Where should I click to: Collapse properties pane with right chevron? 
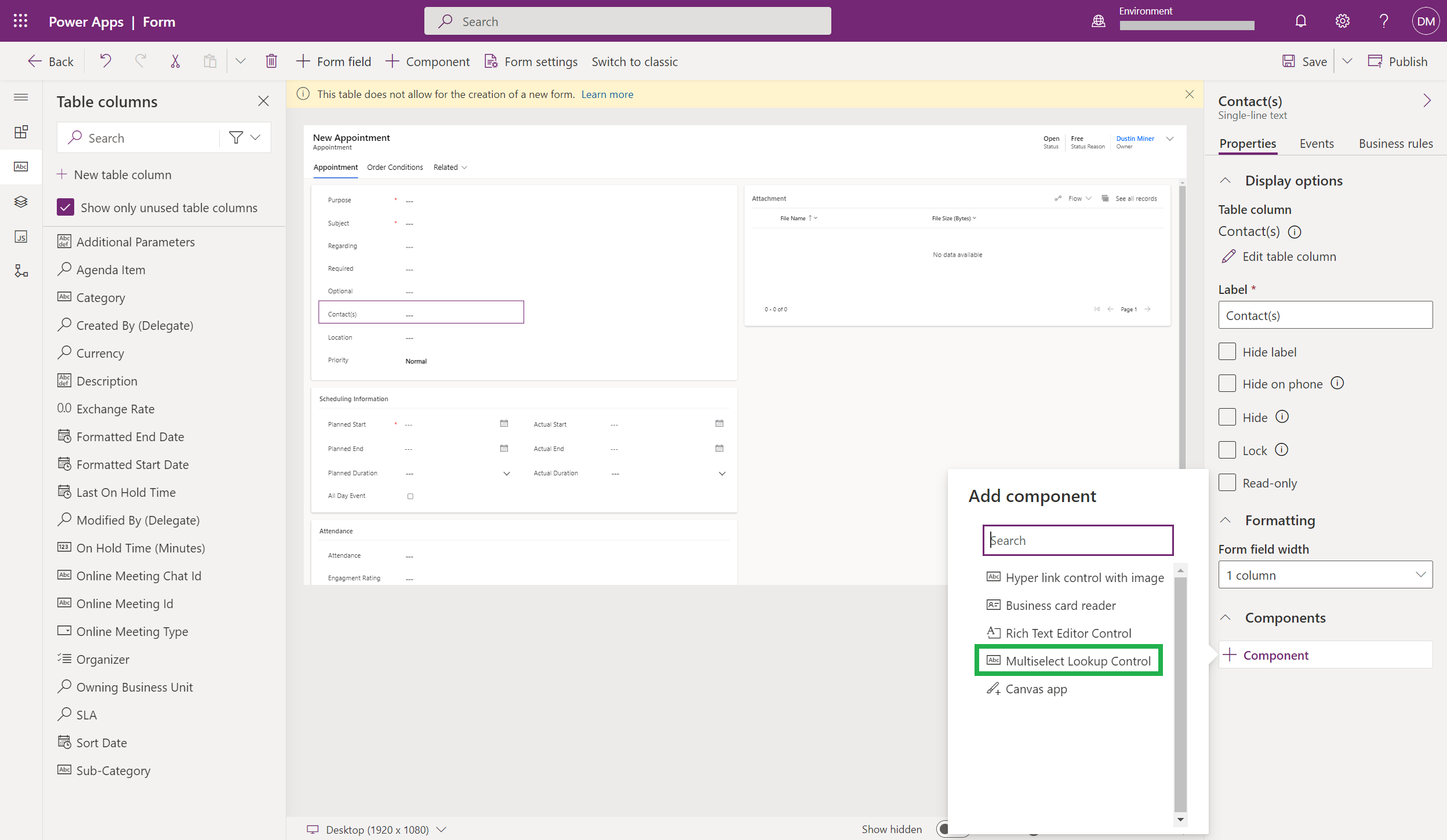[x=1427, y=101]
